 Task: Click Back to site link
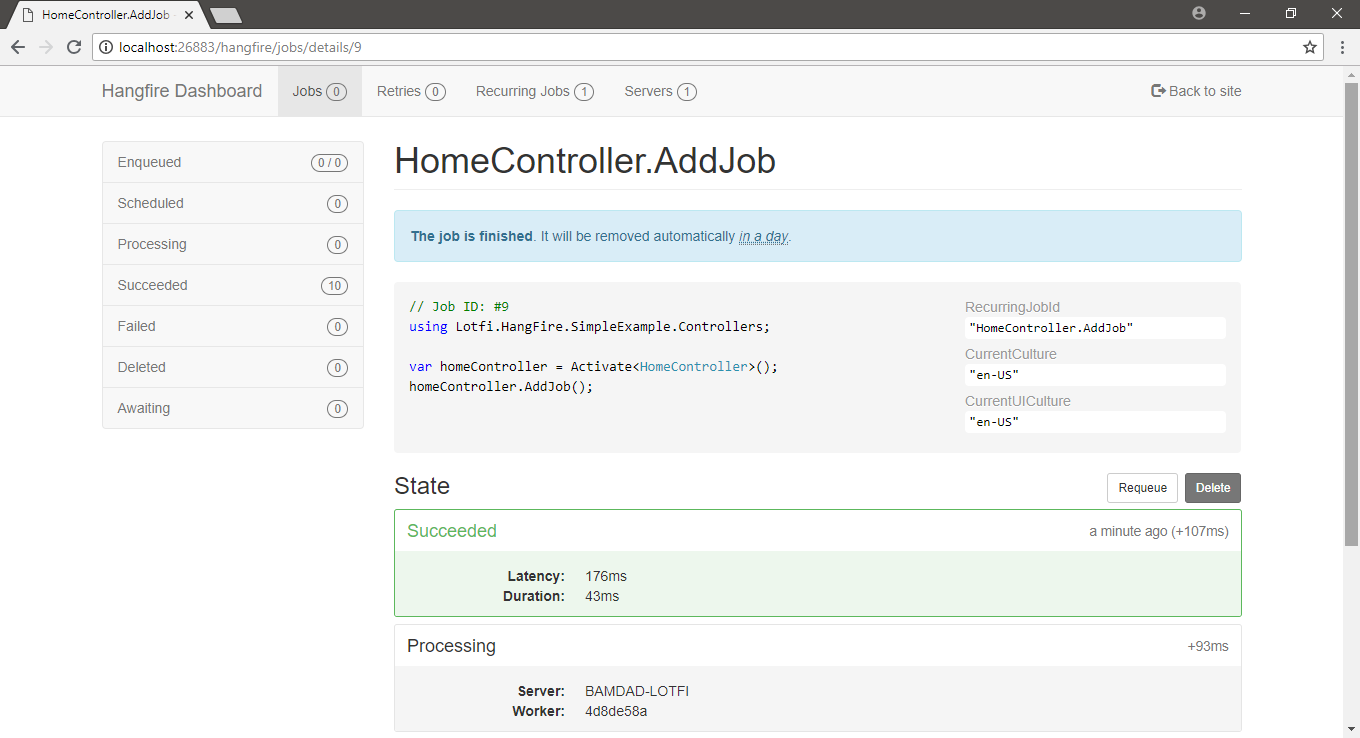pyautogui.click(x=1197, y=91)
